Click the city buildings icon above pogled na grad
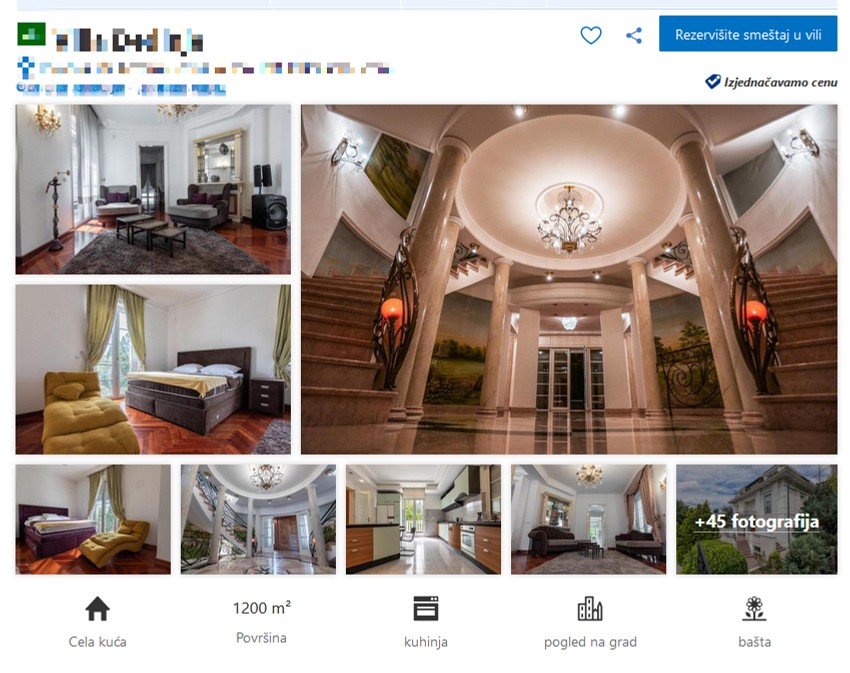Image resolution: width=850 pixels, height=673 pixels. click(x=590, y=608)
